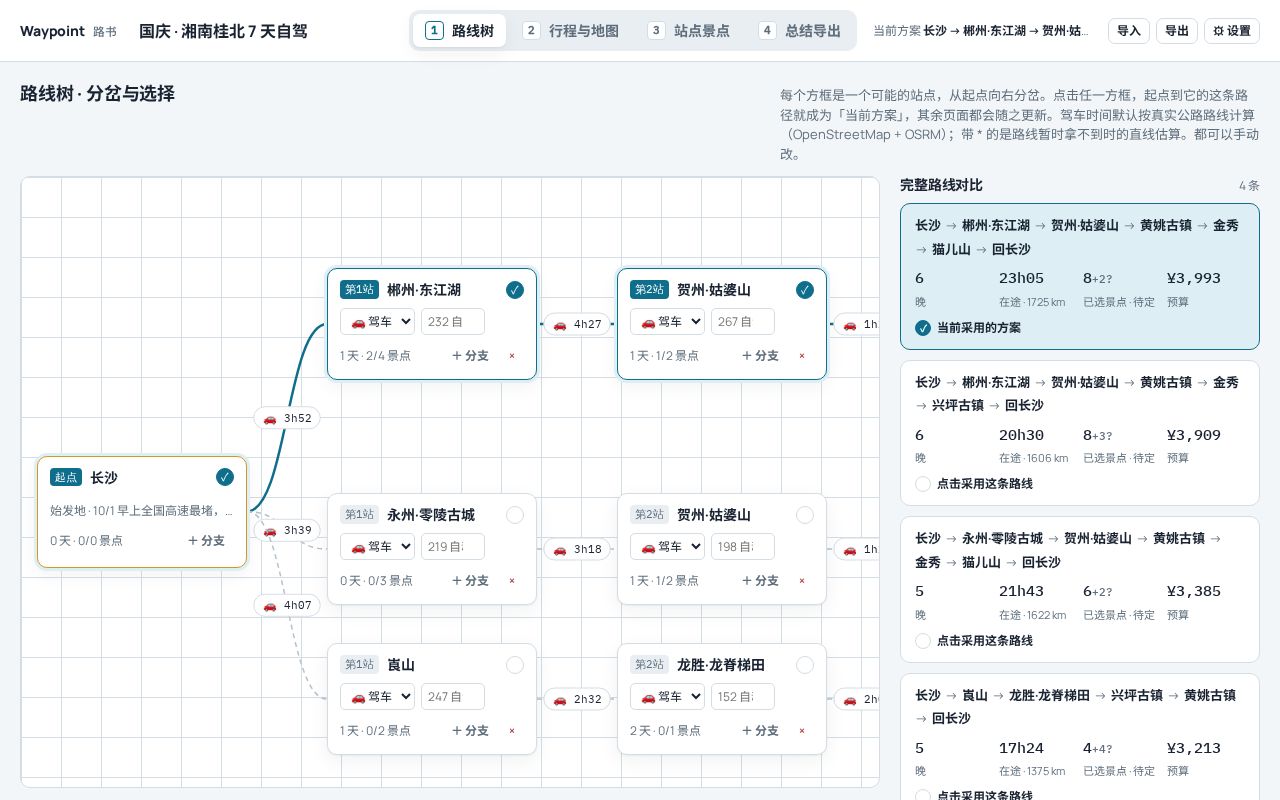This screenshot has width=1280, height=800.
Task: Remove 贺州·姑婆山 card with 267 placeholder via ×
Action: point(802,356)
